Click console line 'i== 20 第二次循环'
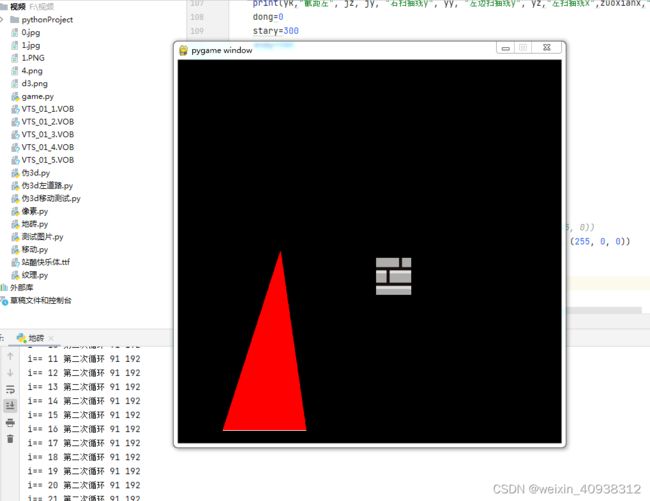Image resolution: width=650 pixels, height=501 pixels. pos(84,485)
